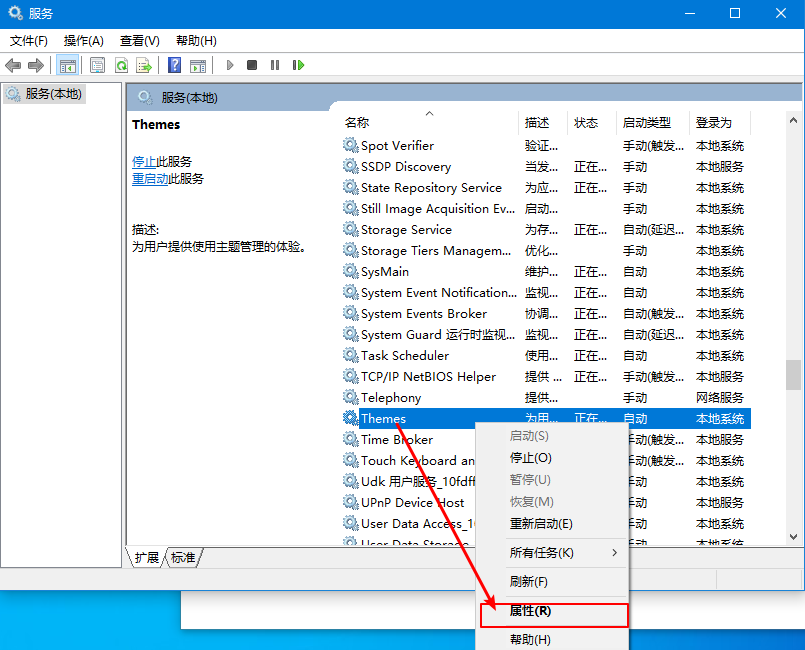Click 网络服务 login cell for Telephony
Screen dimensions: 805x650
click(720, 397)
